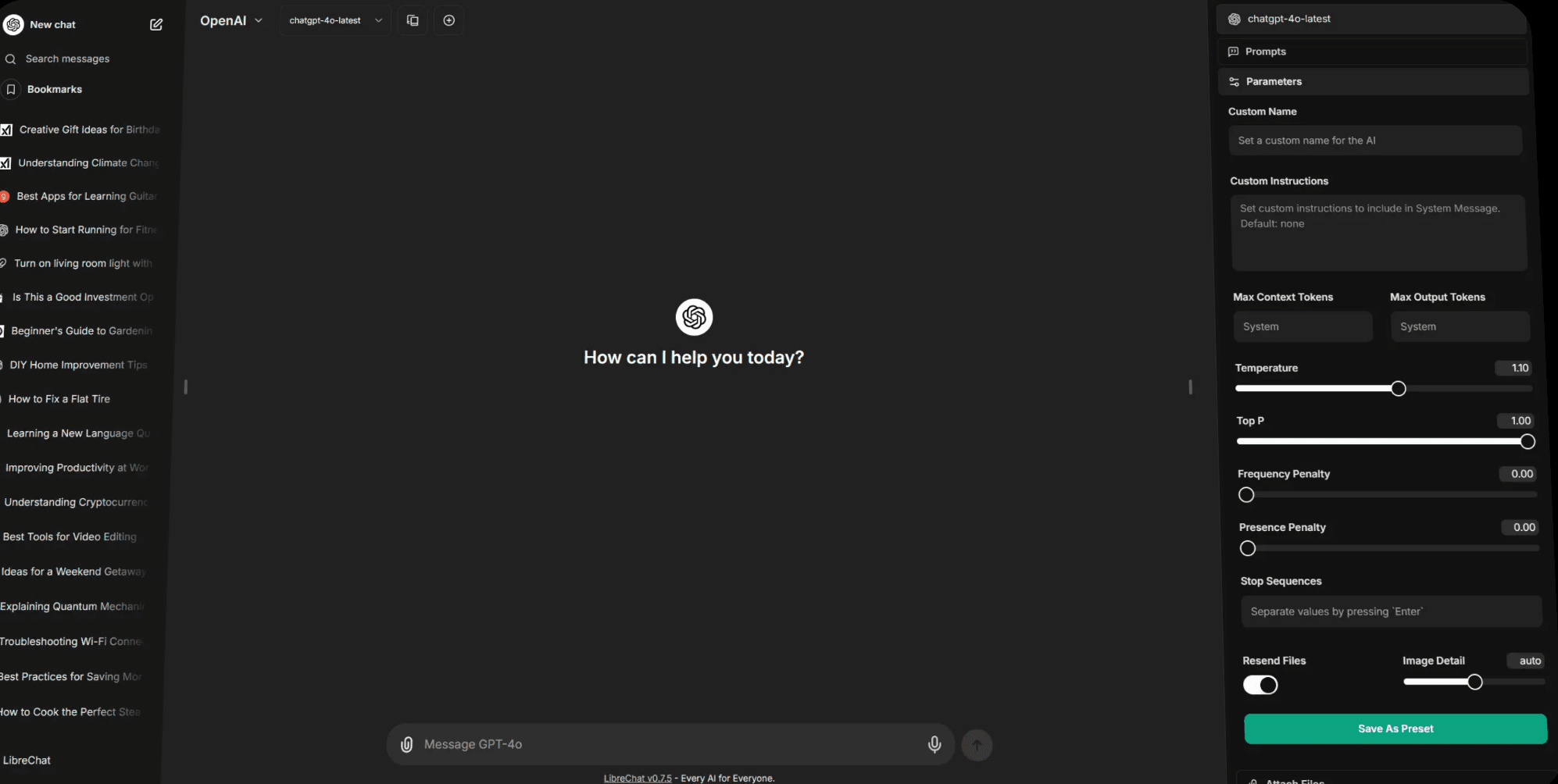Viewport: 1558px width, 784px height.
Task: Open the presets icon beside the model selector
Action: (x=413, y=20)
